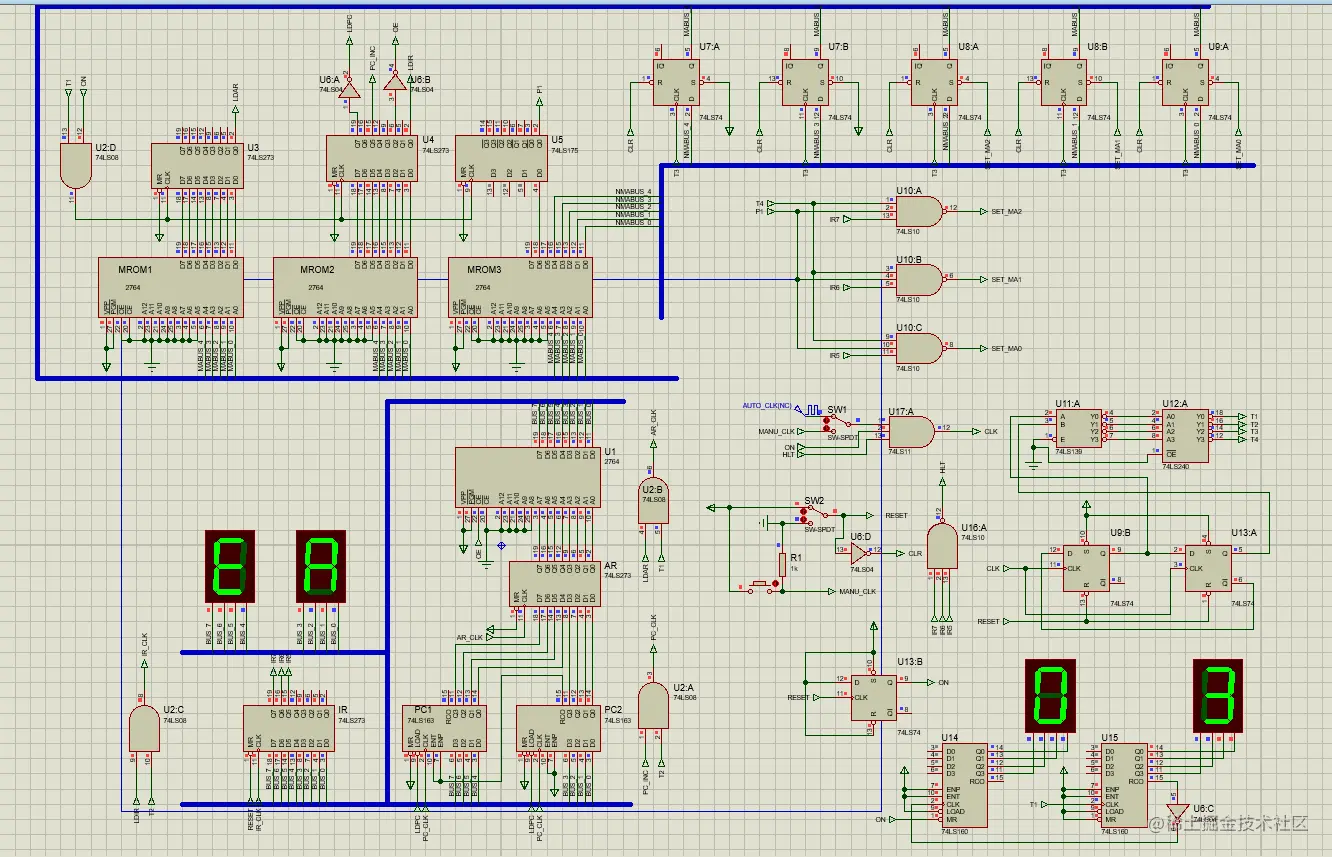Click the NMABUS 4 wire label
1332x857 pixels.
(x=634, y=190)
